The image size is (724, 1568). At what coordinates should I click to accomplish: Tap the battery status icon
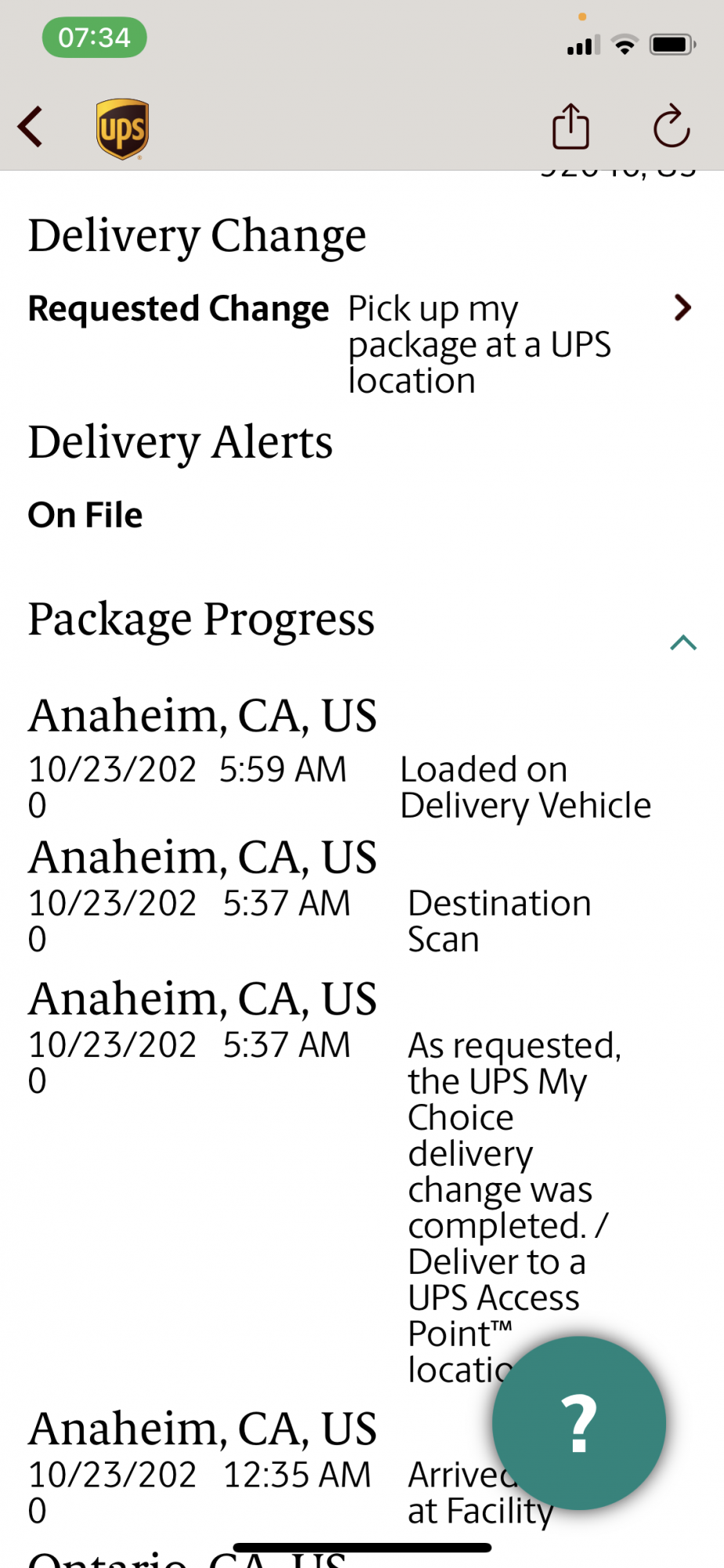pyautogui.click(x=672, y=45)
